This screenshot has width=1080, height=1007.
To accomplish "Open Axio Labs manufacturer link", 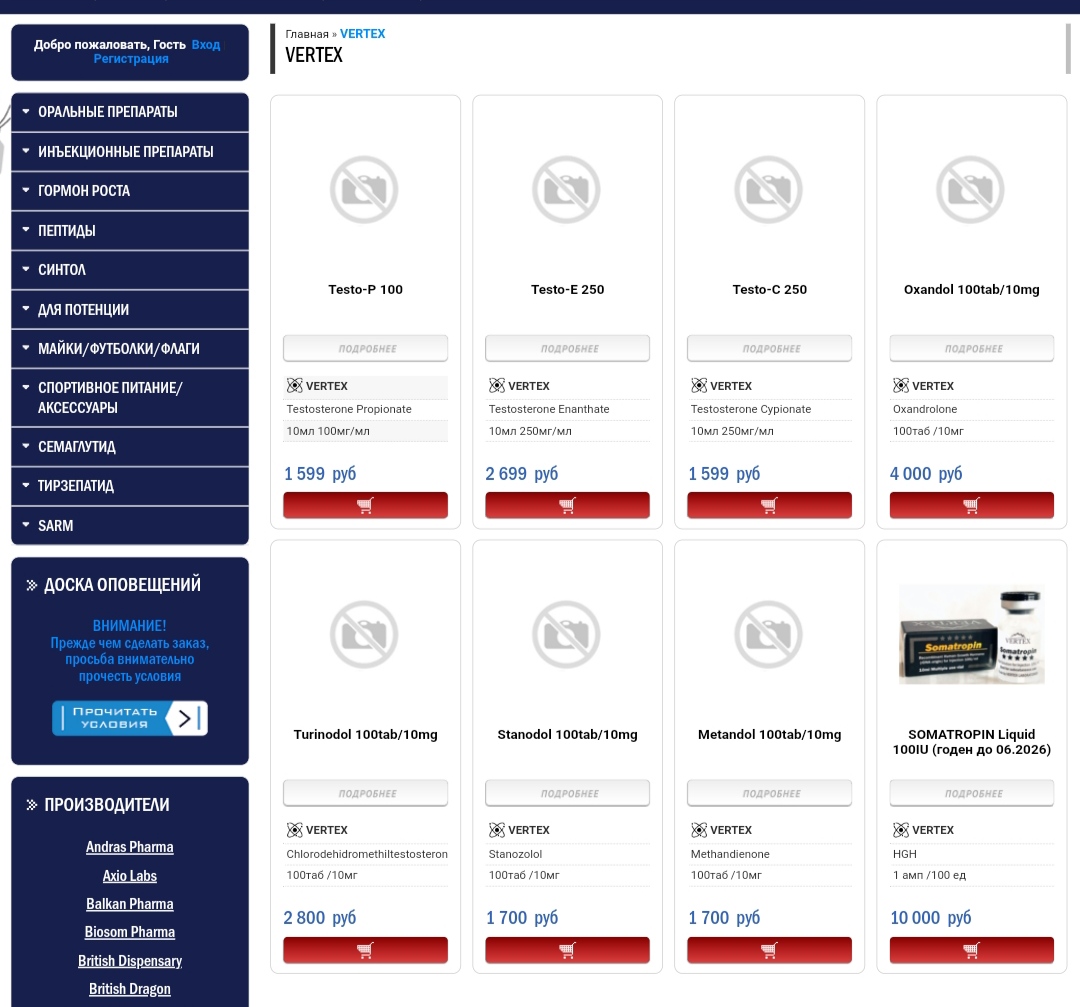I will click(129, 876).
